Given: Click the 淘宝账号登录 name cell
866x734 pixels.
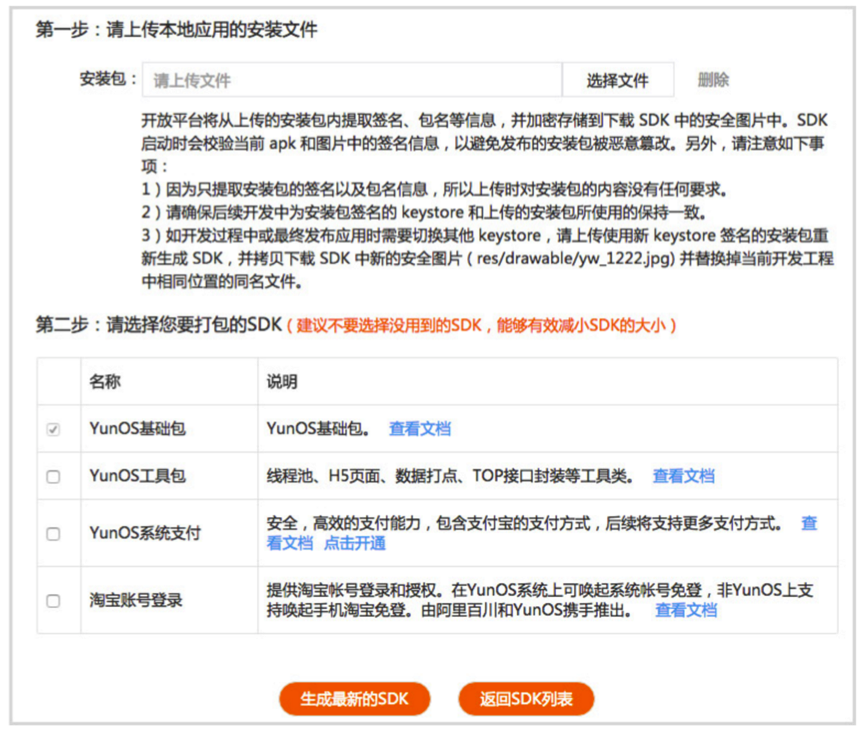Looking at the screenshot, I should 169,600.
